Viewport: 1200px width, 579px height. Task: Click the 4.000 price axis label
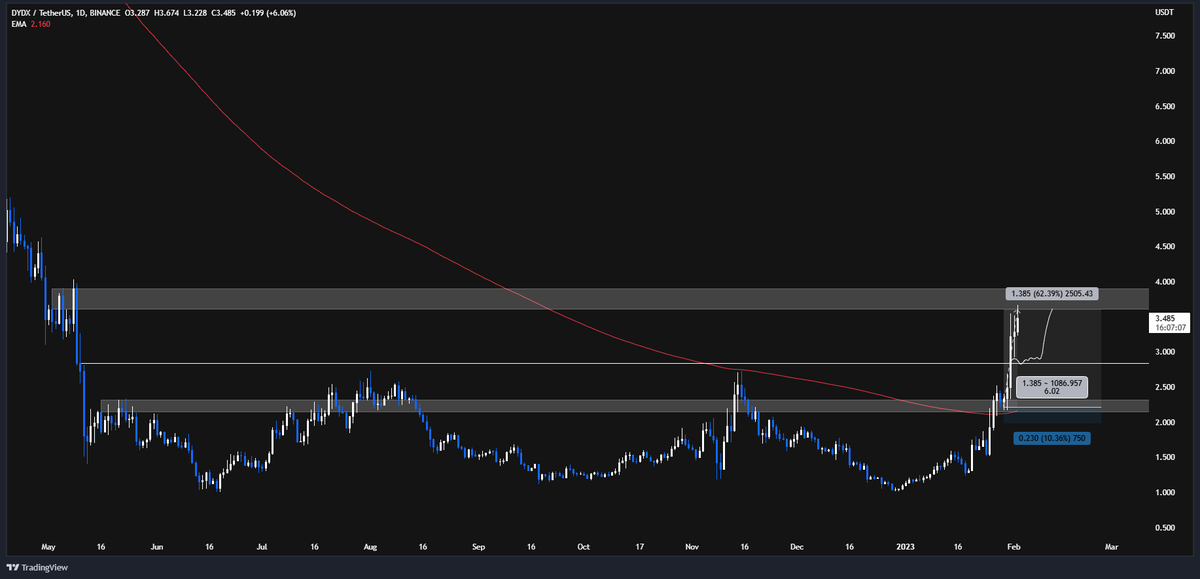[1163, 282]
